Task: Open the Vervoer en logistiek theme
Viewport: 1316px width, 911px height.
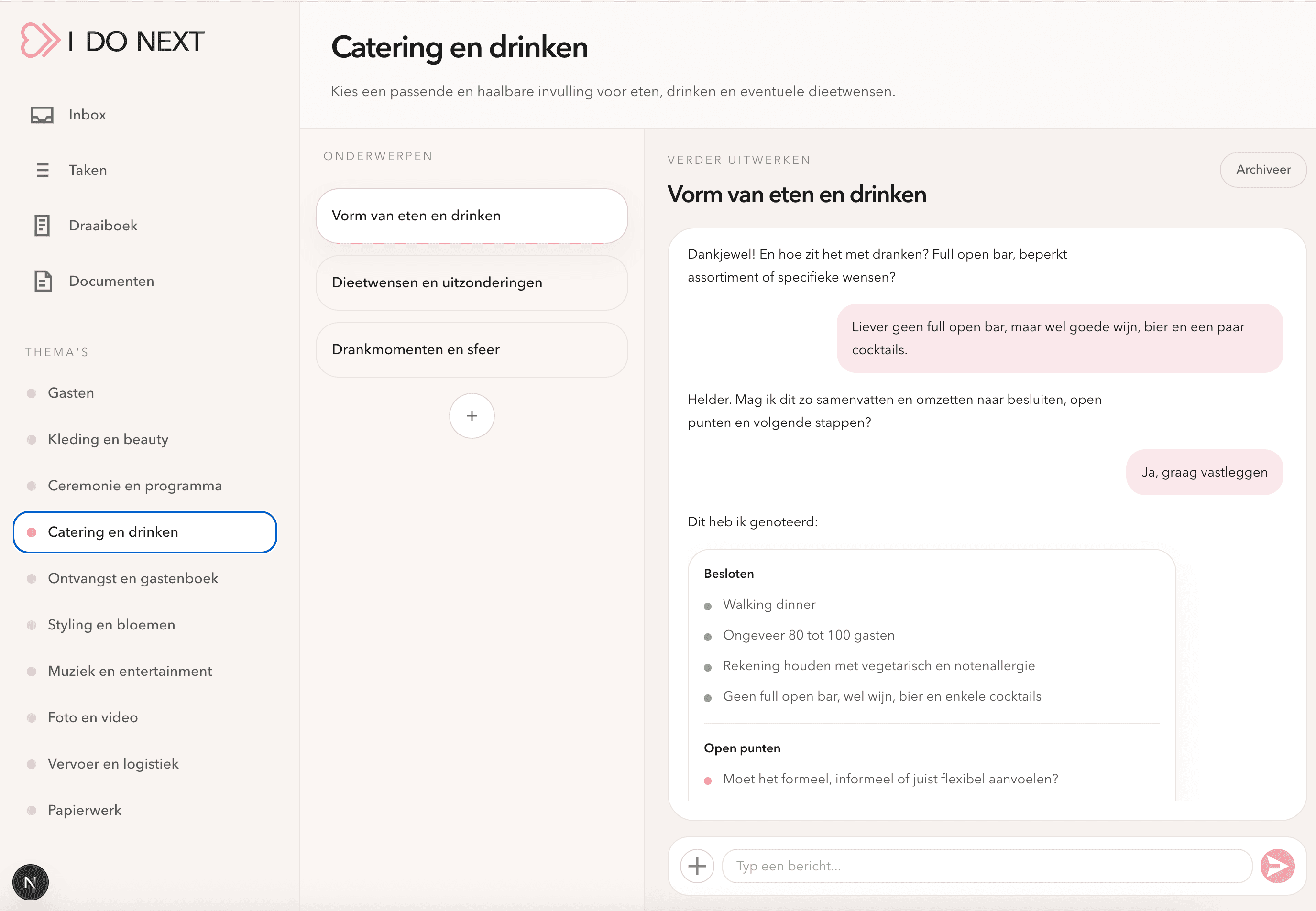Action: pos(112,763)
